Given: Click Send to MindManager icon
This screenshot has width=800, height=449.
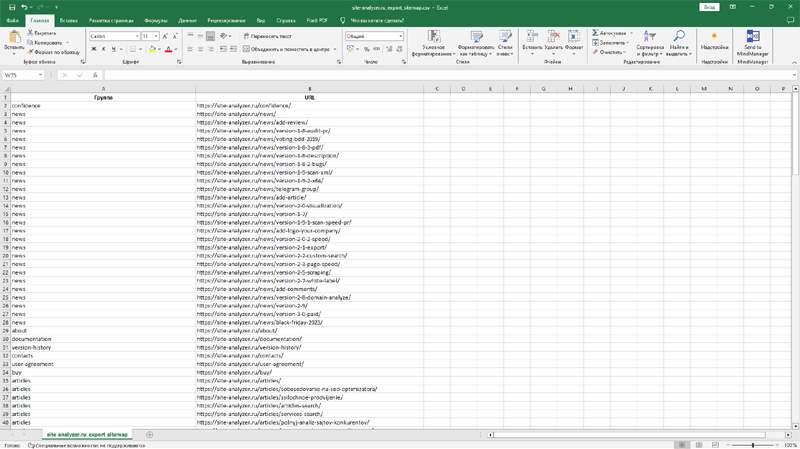Looking at the screenshot, I should coord(753,37).
